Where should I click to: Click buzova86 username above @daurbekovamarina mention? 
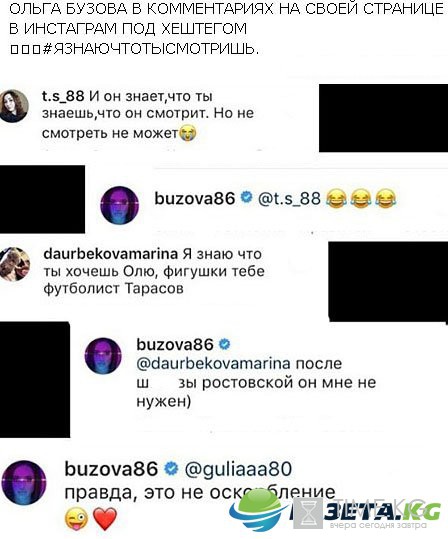click(x=175, y=344)
